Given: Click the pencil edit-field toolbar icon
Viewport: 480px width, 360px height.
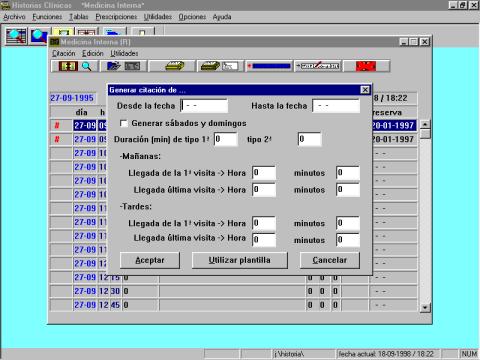Looking at the screenshot, I should click(318, 66).
